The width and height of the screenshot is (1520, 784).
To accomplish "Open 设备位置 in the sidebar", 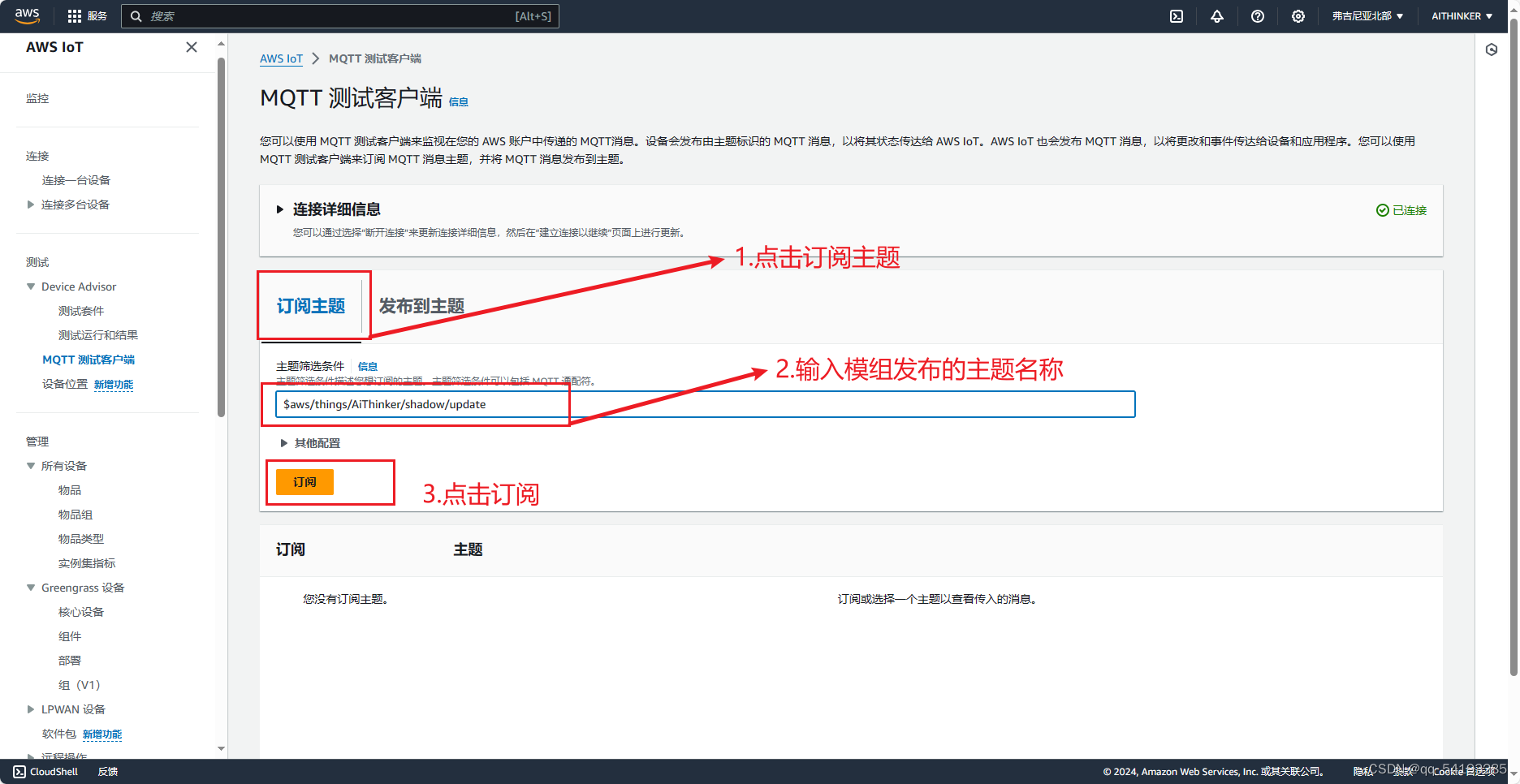I will coord(65,384).
